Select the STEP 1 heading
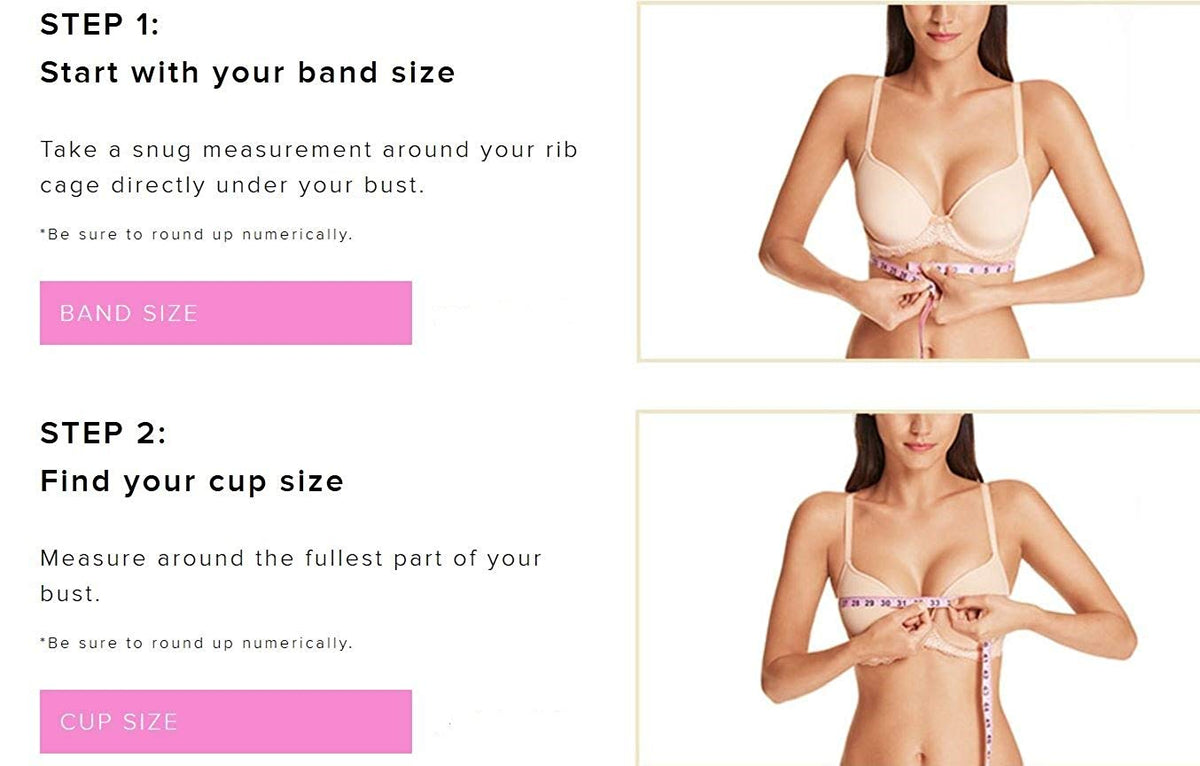The height and width of the screenshot is (766, 1200). [x=100, y=25]
